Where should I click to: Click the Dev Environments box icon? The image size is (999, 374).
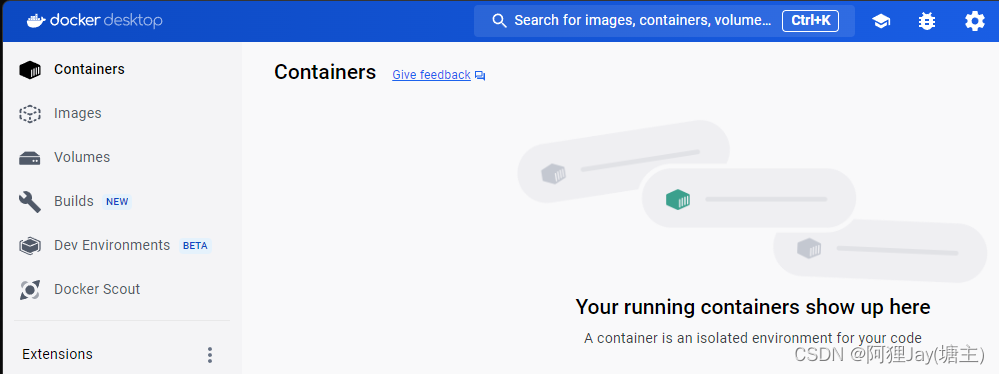coord(30,245)
